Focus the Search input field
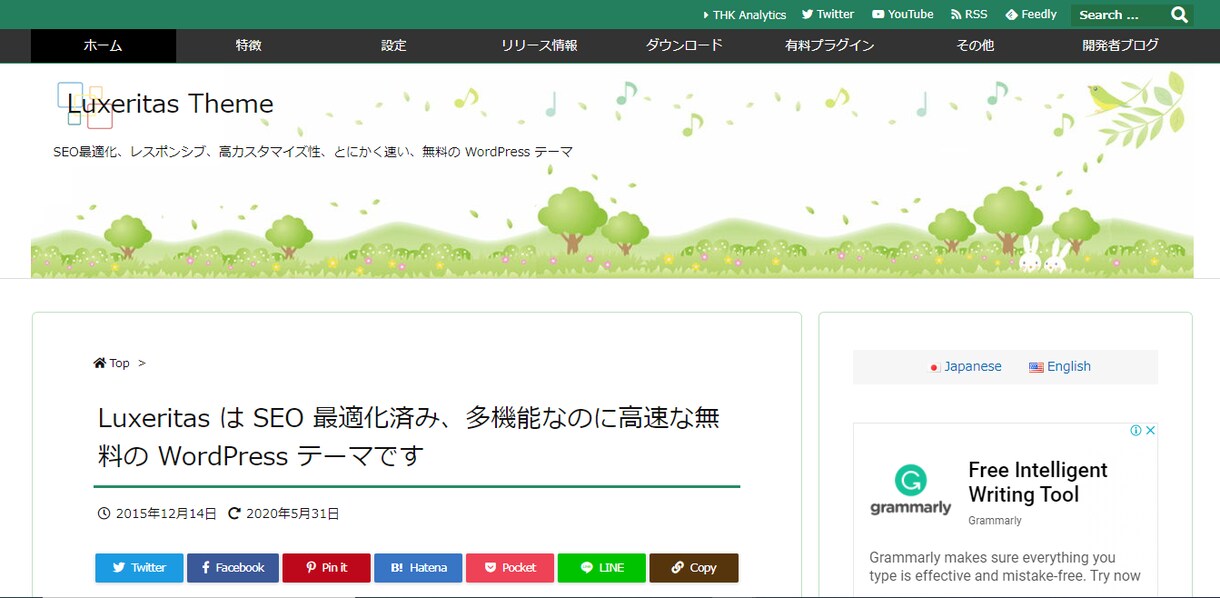The width and height of the screenshot is (1220, 598). (x=1118, y=15)
